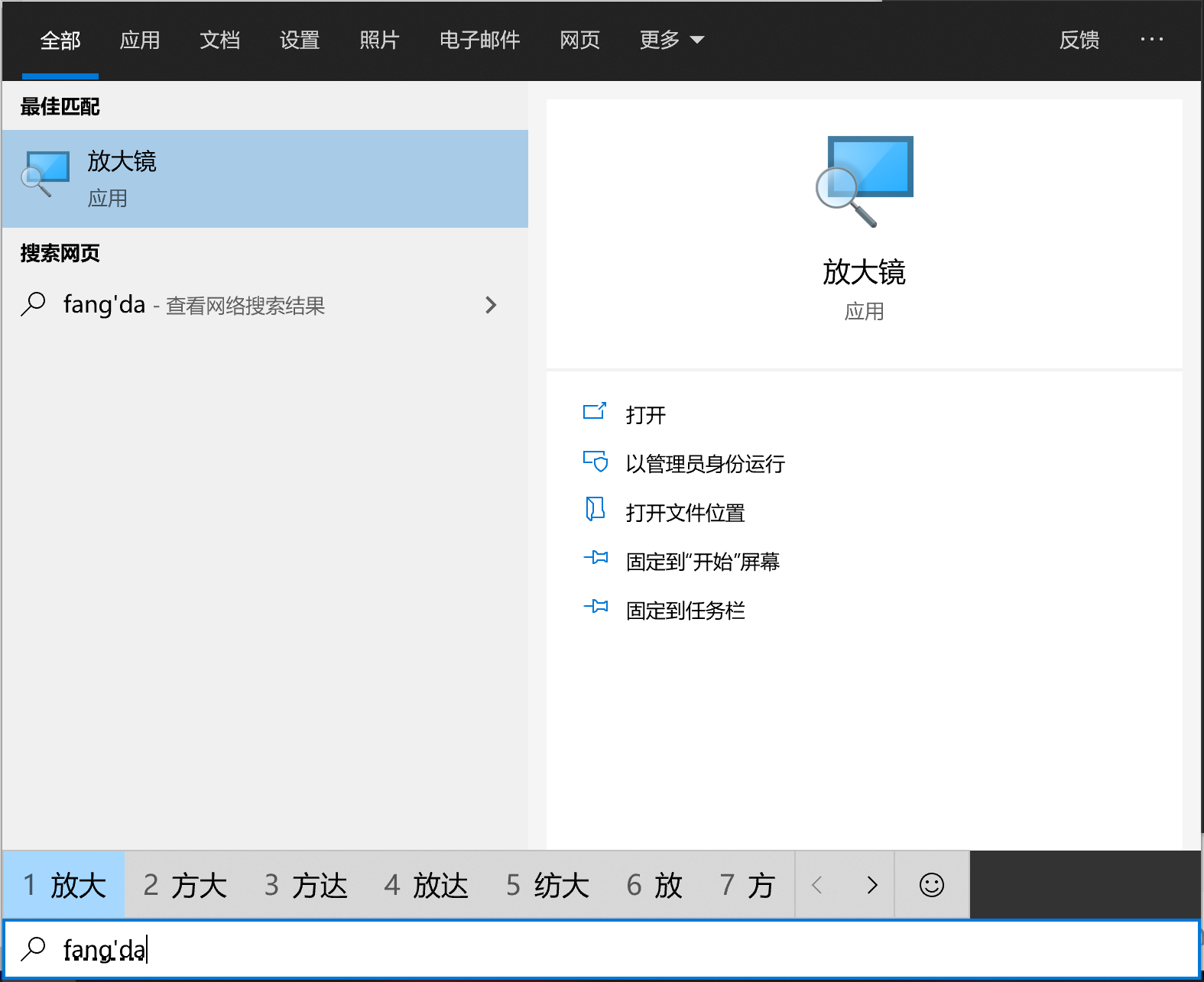Image resolution: width=1204 pixels, height=982 pixels.
Task: Expand web search result arrow for fang'da
Action: tap(491, 306)
